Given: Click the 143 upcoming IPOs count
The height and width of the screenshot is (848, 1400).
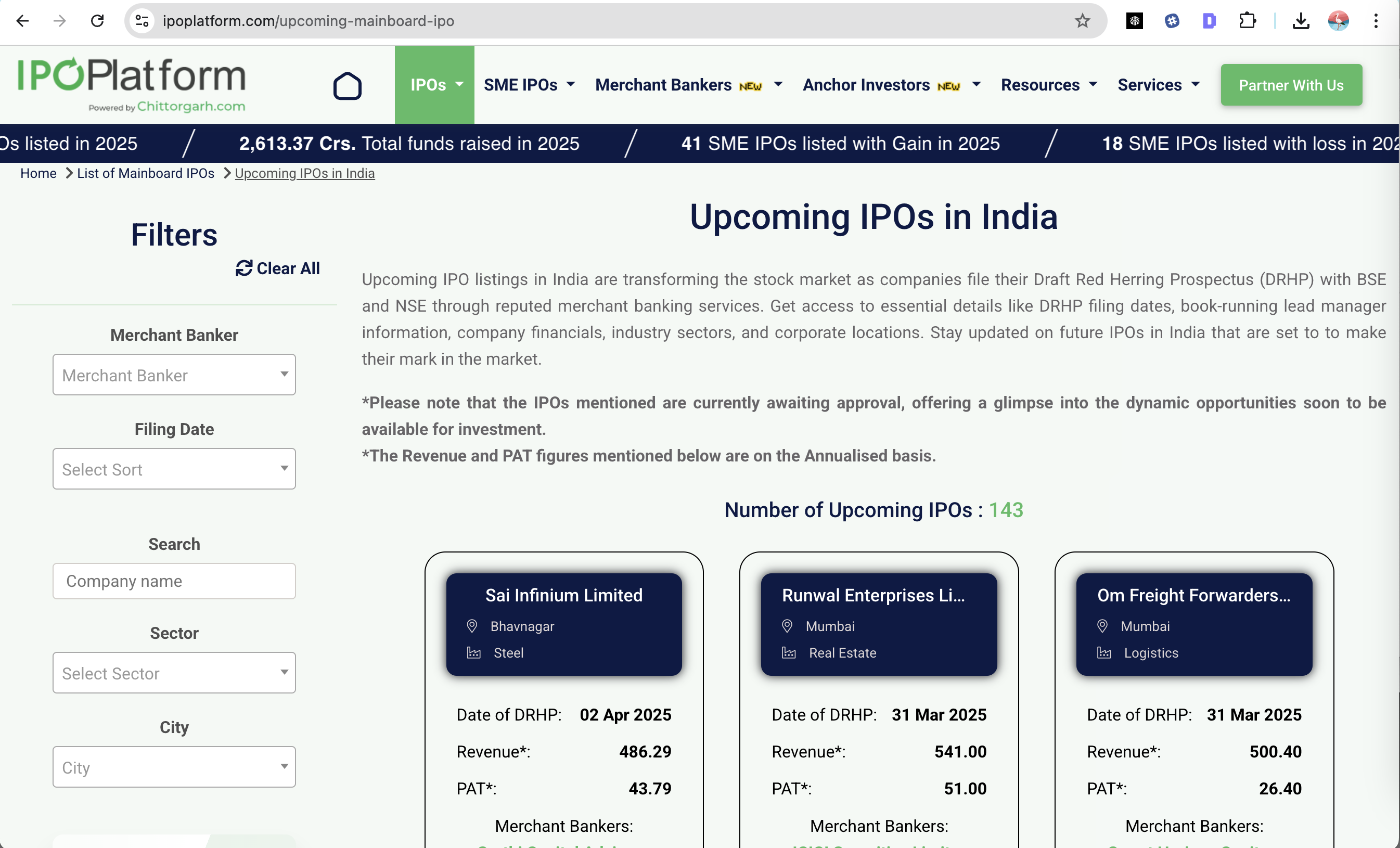Looking at the screenshot, I should click(1006, 510).
